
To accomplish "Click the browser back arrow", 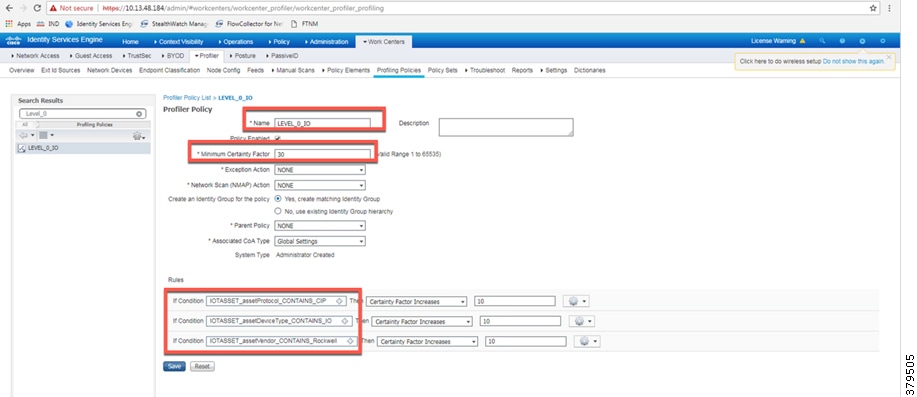I will pos(9,8).
